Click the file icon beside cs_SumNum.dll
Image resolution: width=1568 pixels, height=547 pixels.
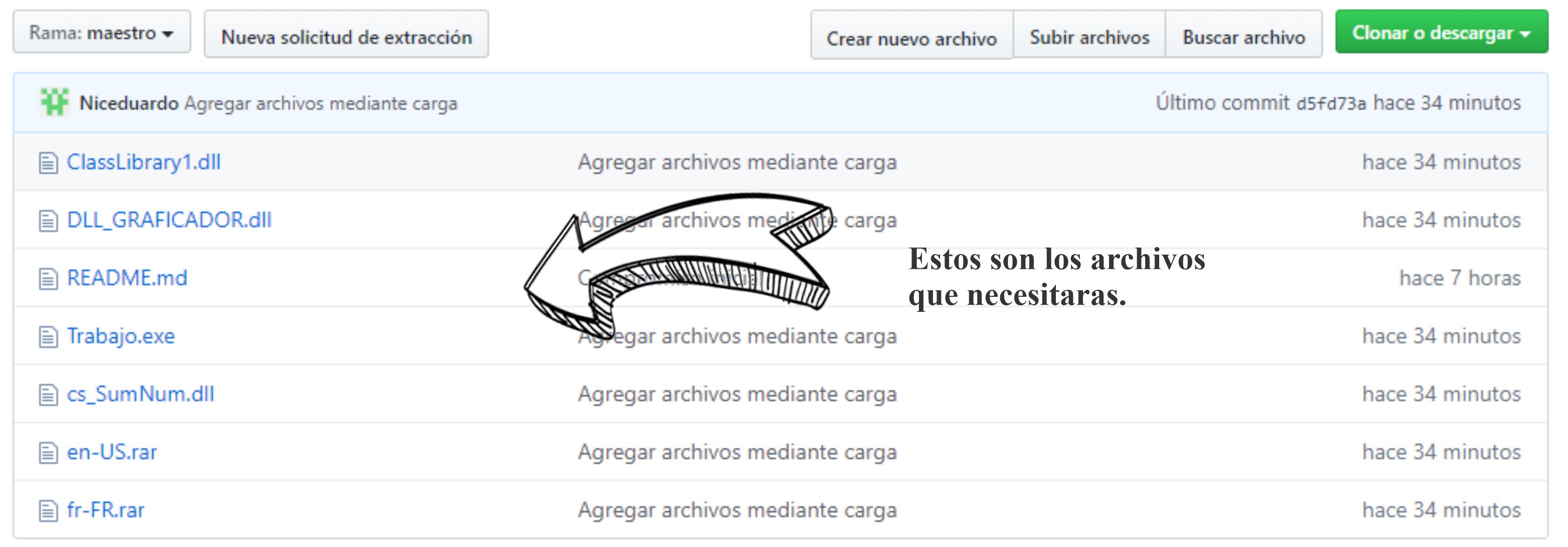48,394
